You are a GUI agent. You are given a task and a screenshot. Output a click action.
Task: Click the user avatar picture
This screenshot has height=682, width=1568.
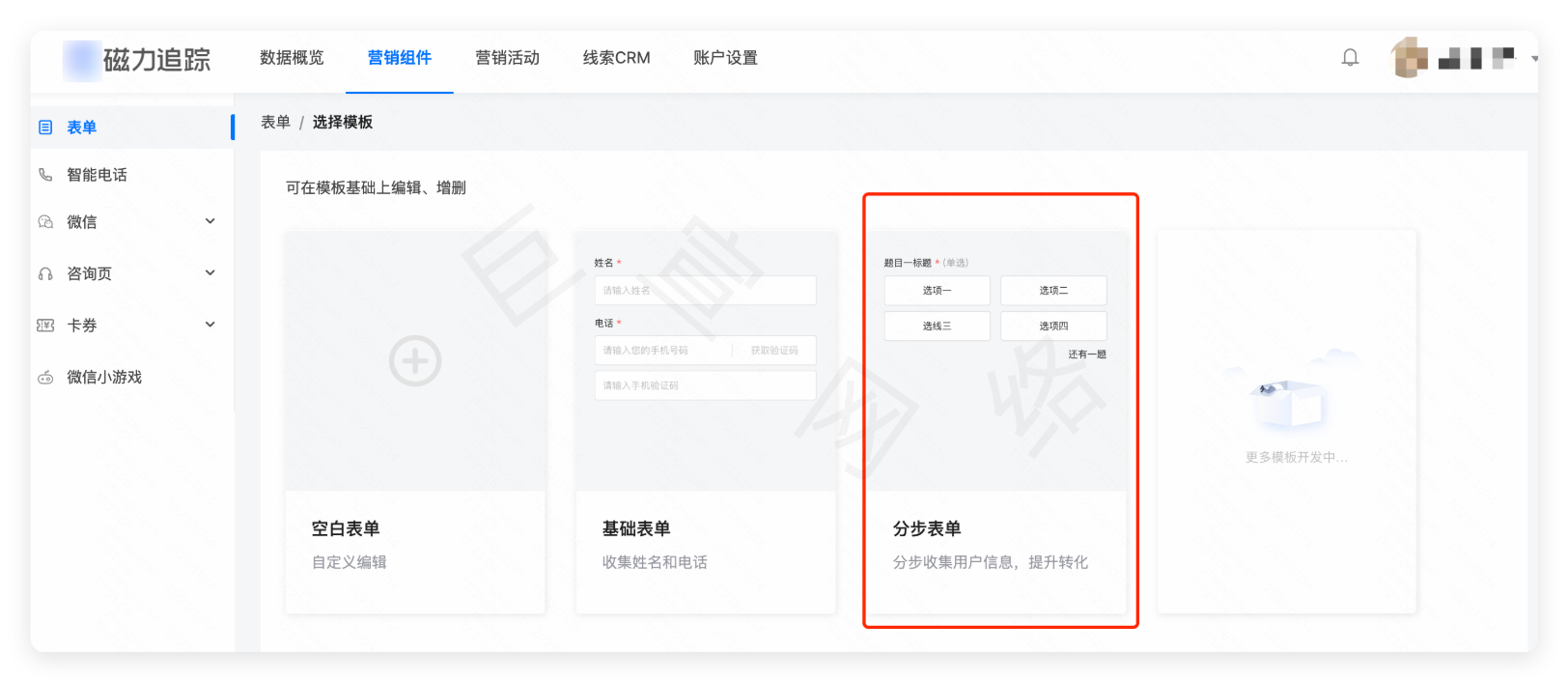1409,58
